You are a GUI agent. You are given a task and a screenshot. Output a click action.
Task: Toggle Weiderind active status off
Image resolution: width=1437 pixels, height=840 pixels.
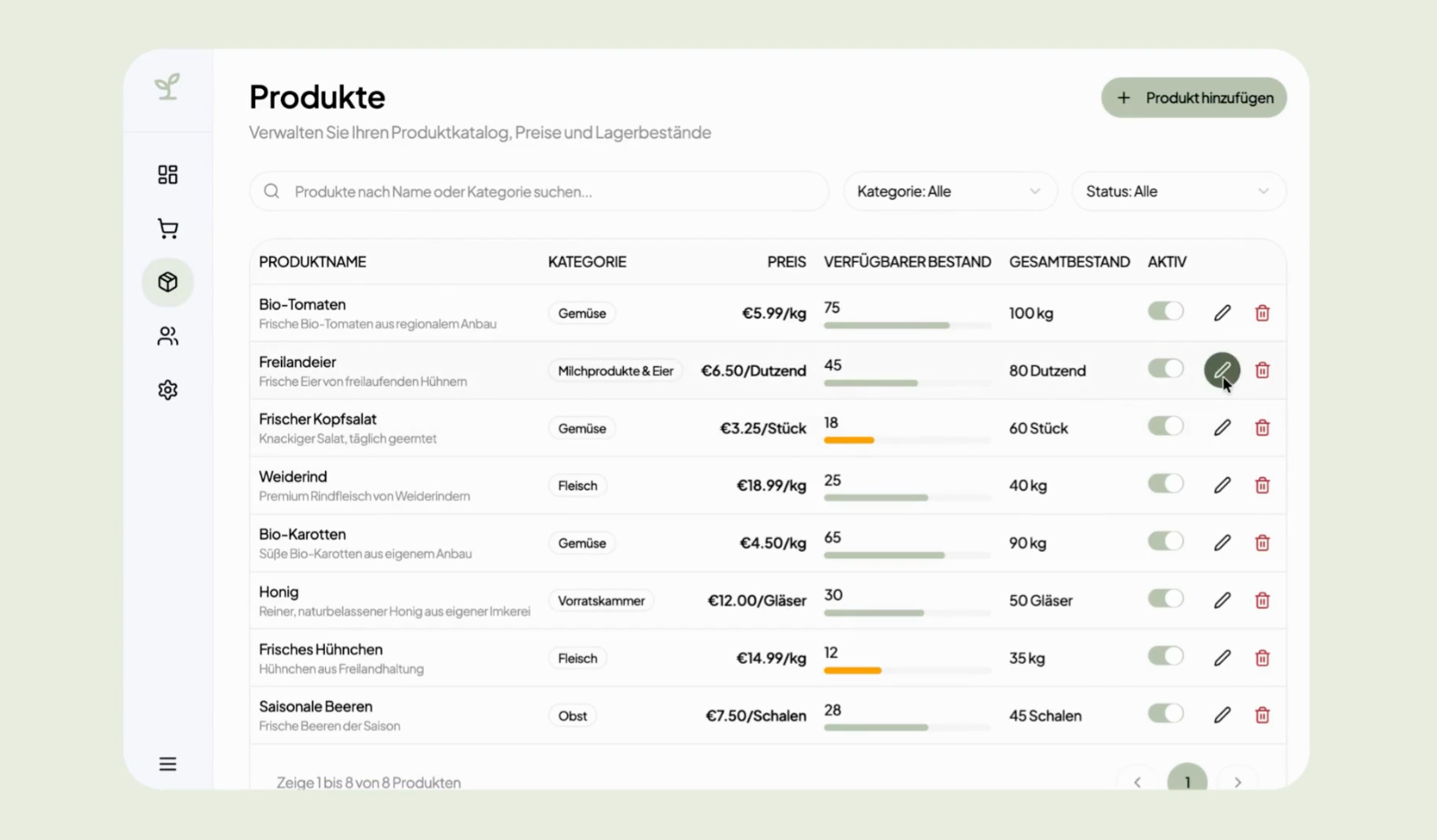[1165, 485]
